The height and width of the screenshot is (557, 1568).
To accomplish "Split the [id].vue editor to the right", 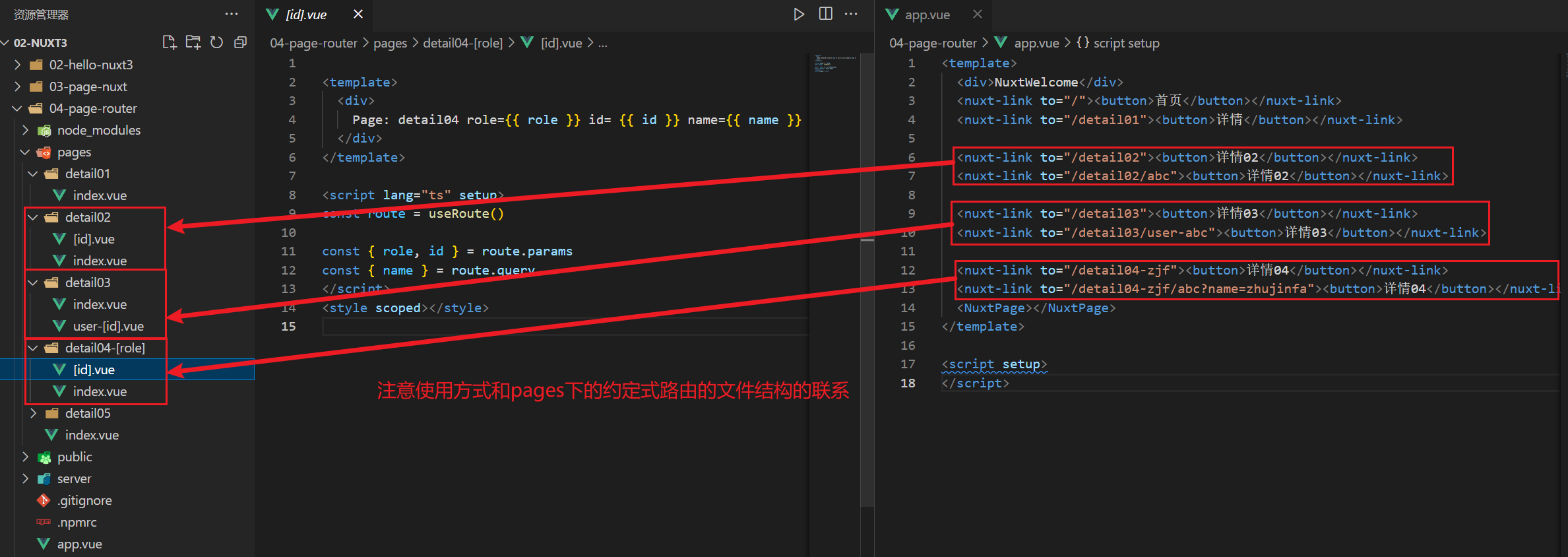I will tap(825, 14).
